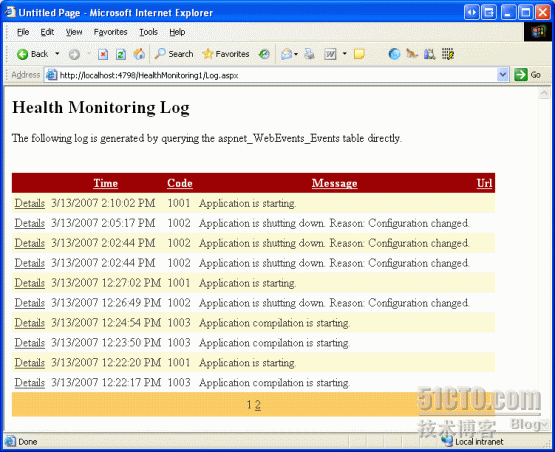Click the Refresh page icon

[x=121, y=54]
